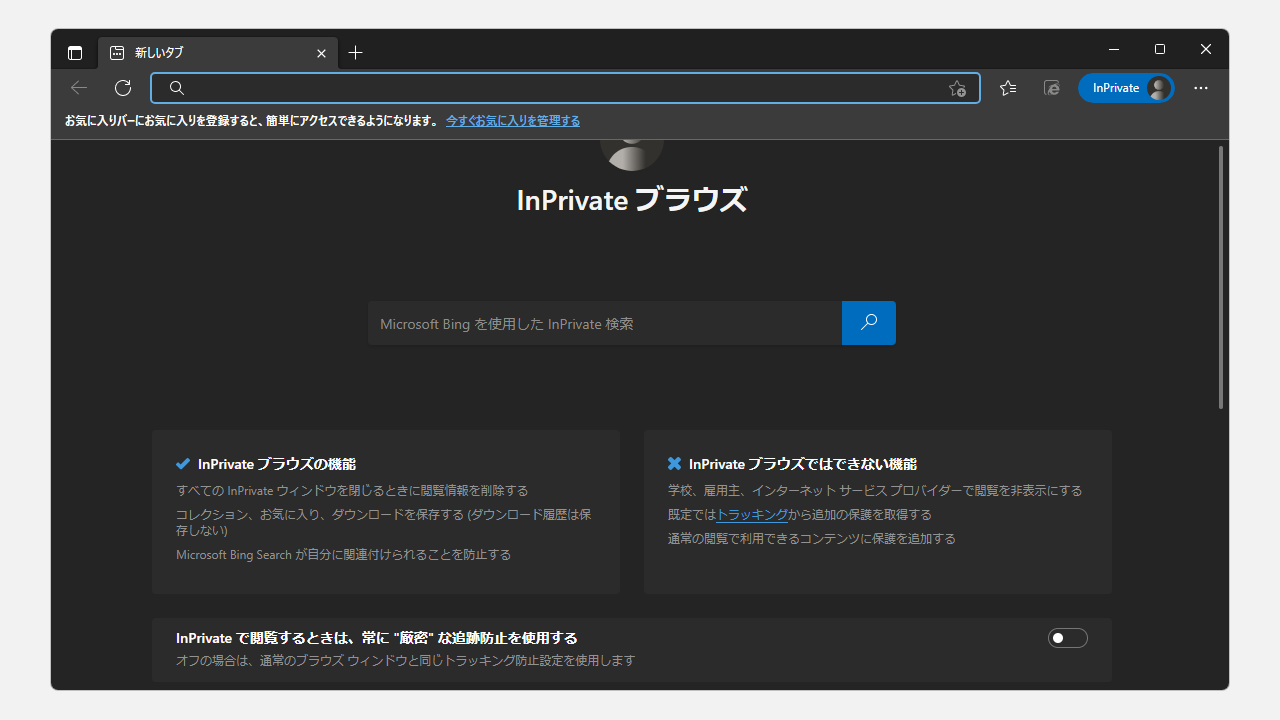The height and width of the screenshot is (720, 1280).
Task: Enable strict tracking prevention for InPrivate
Action: click(1067, 637)
